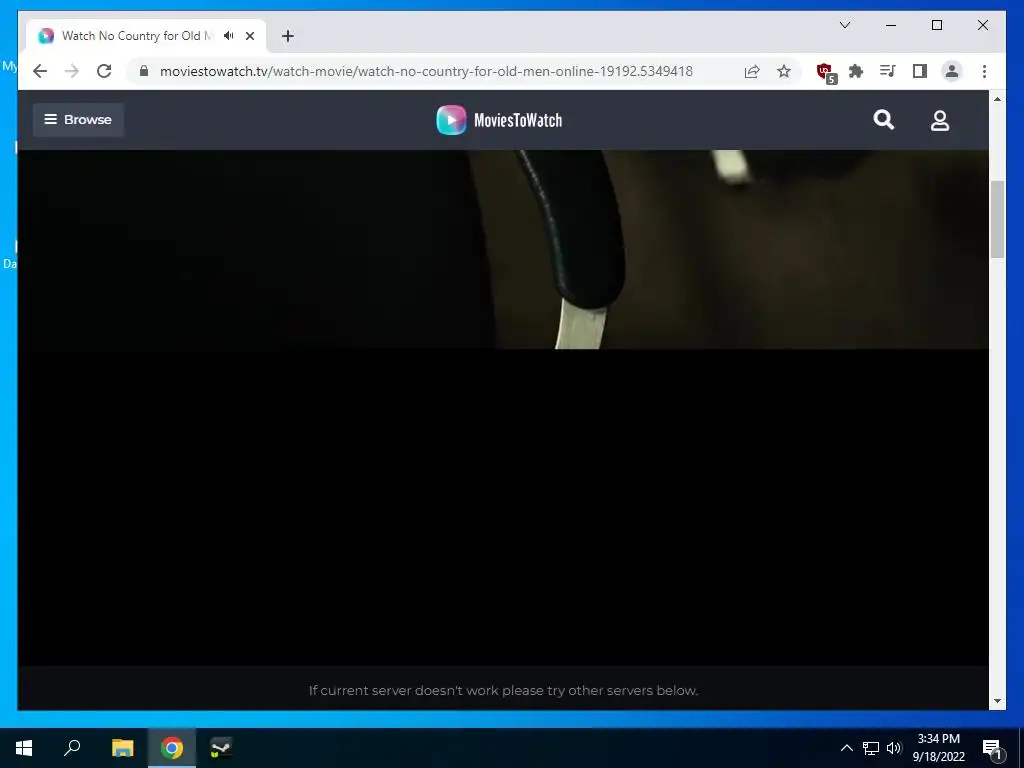Click the Chrome taskbar icon
1024x768 pixels.
coord(172,748)
